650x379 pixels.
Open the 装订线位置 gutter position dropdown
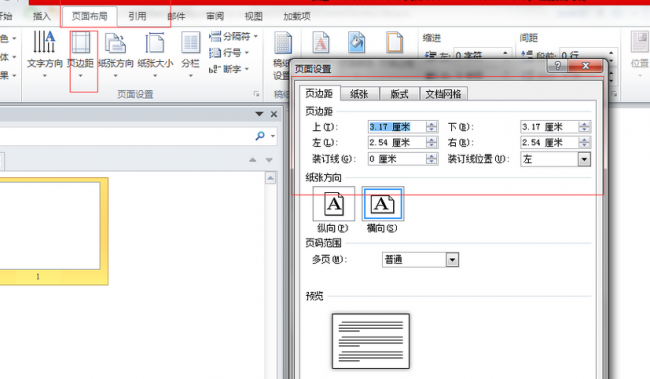[584, 159]
